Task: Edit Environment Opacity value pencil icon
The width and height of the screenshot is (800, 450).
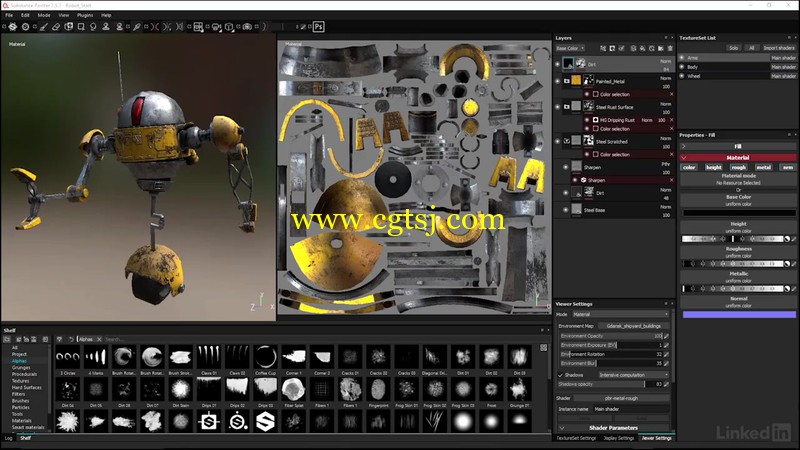Action: coord(666,336)
